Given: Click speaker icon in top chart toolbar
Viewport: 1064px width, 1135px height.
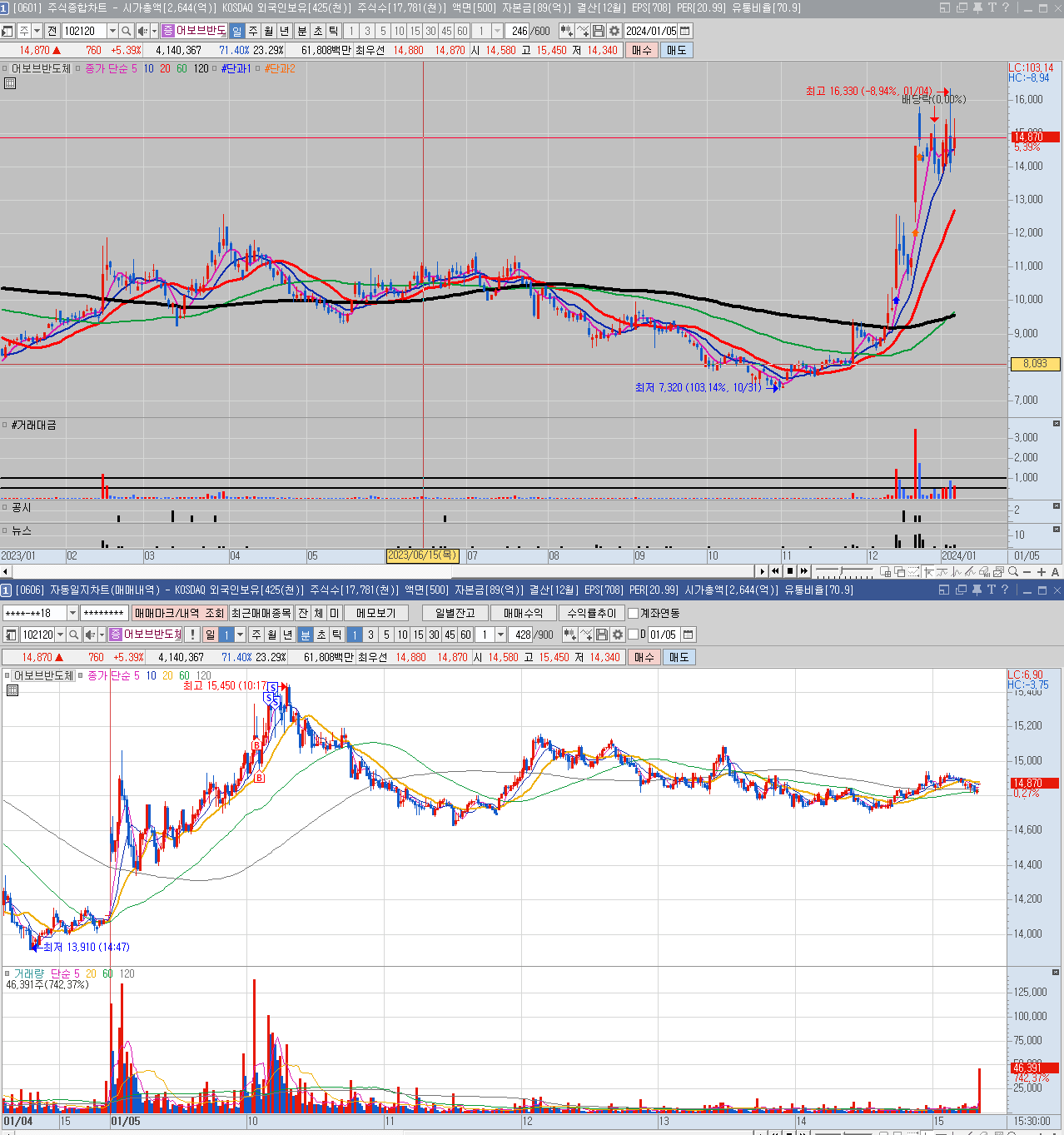Looking at the screenshot, I should 142,31.
